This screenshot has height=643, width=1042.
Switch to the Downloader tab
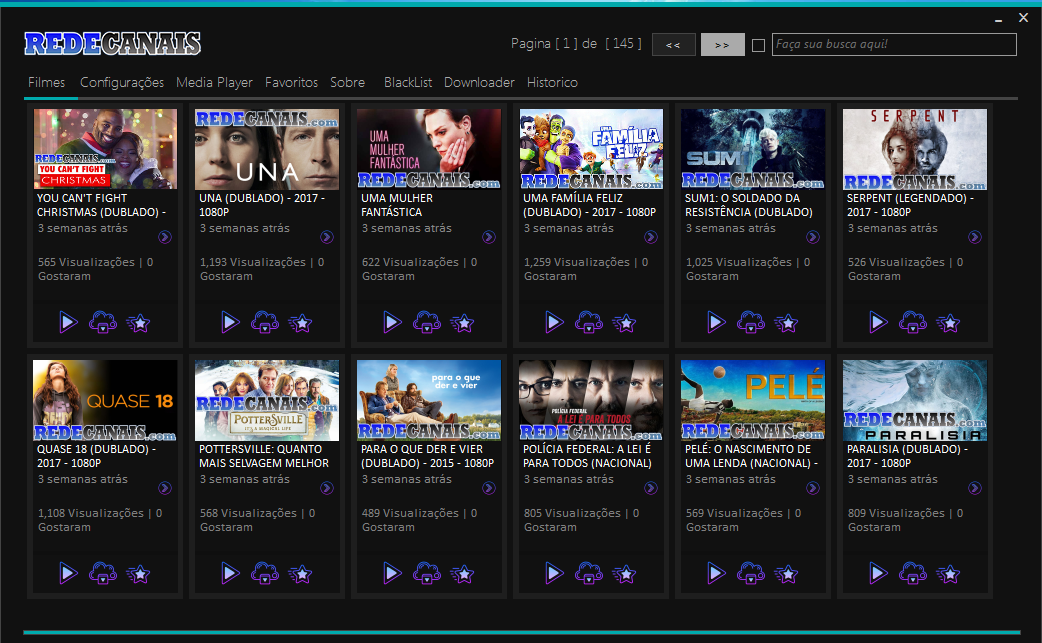[x=479, y=82]
